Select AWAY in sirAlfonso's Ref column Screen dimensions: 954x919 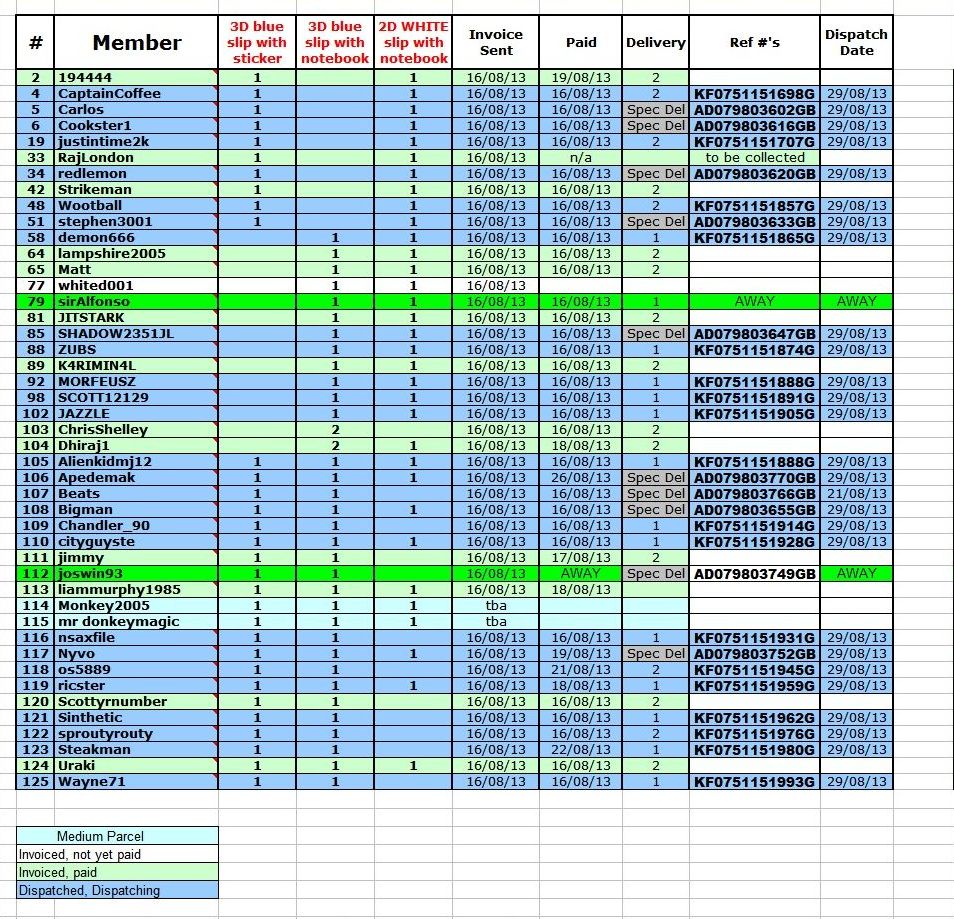[754, 302]
